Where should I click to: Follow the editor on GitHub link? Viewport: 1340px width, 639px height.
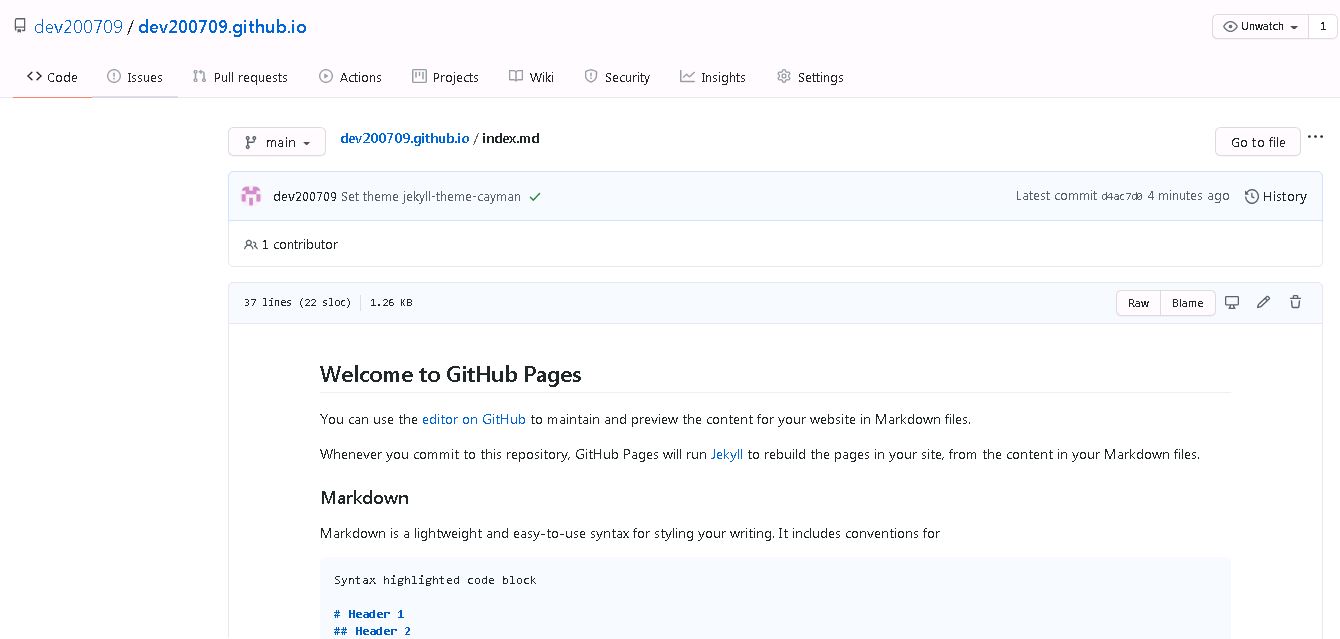(x=474, y=419)
